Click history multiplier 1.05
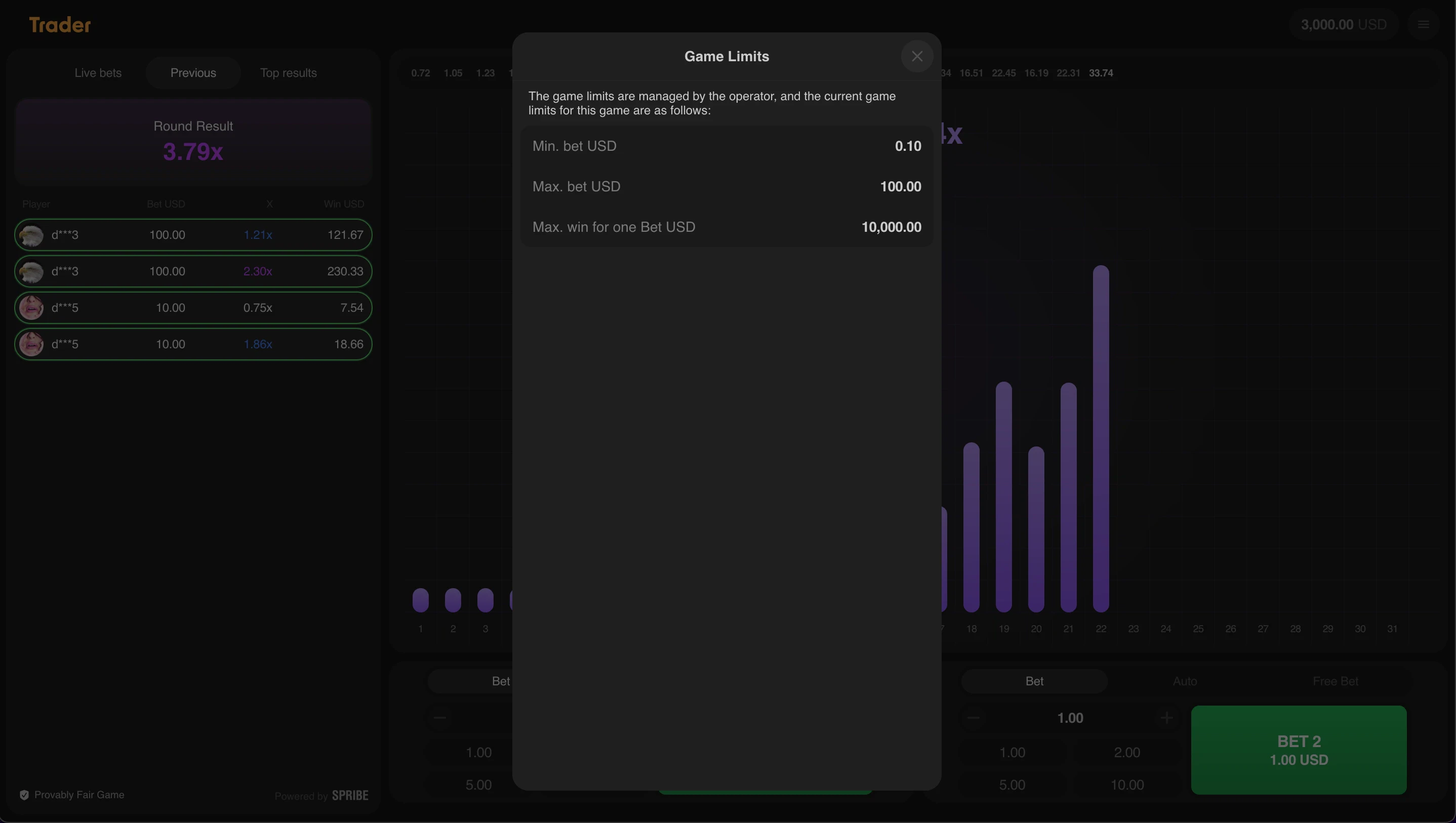This screenshot has width=1456, height=823. (453, 73)
